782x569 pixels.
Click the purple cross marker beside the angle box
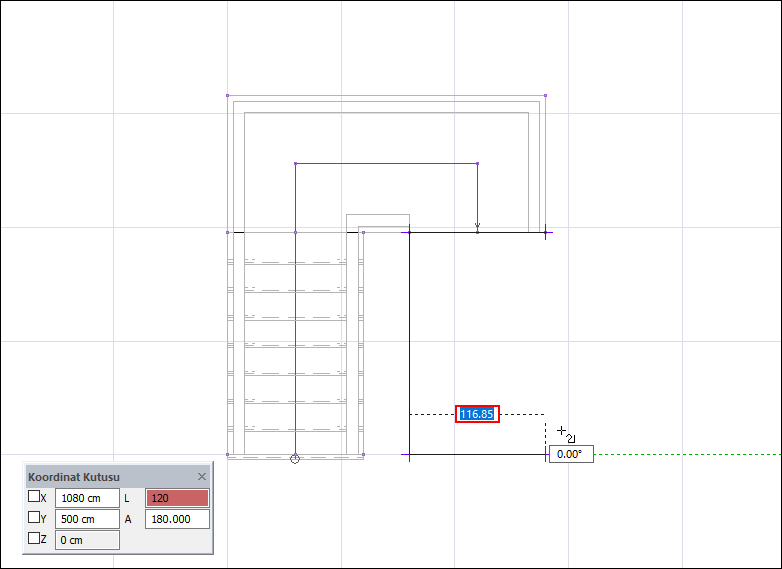[546, 454]
